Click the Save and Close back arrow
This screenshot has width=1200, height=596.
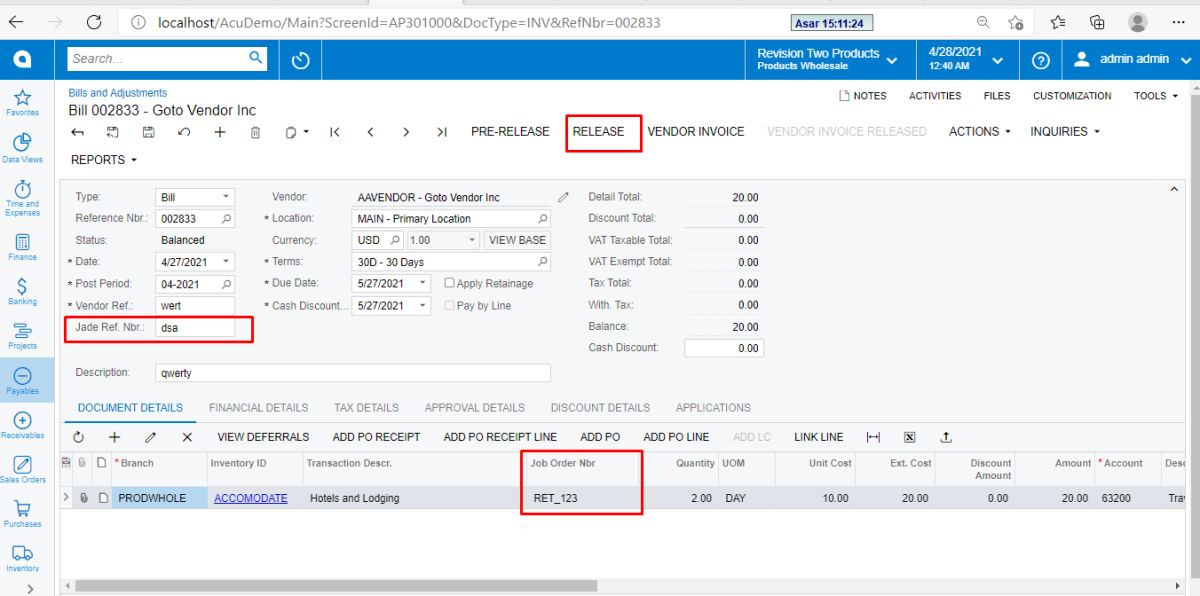(78, 131)
